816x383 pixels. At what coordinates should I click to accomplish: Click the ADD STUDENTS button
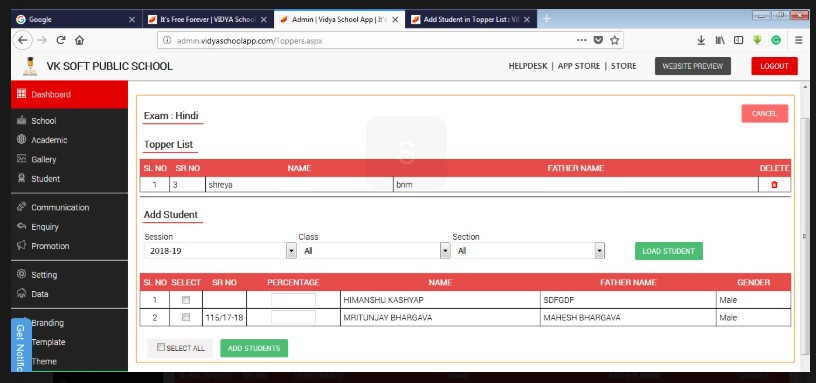coord(254,348)
